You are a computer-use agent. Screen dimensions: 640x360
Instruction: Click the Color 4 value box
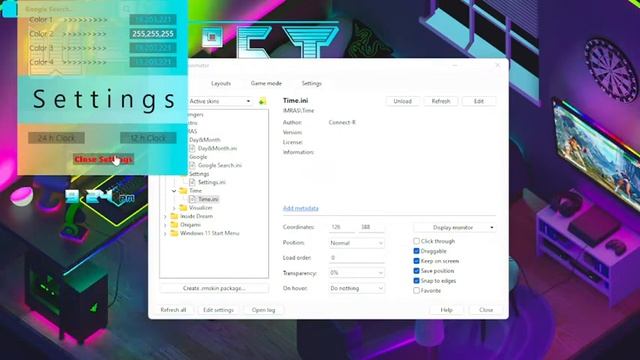(x=153, y=62)
